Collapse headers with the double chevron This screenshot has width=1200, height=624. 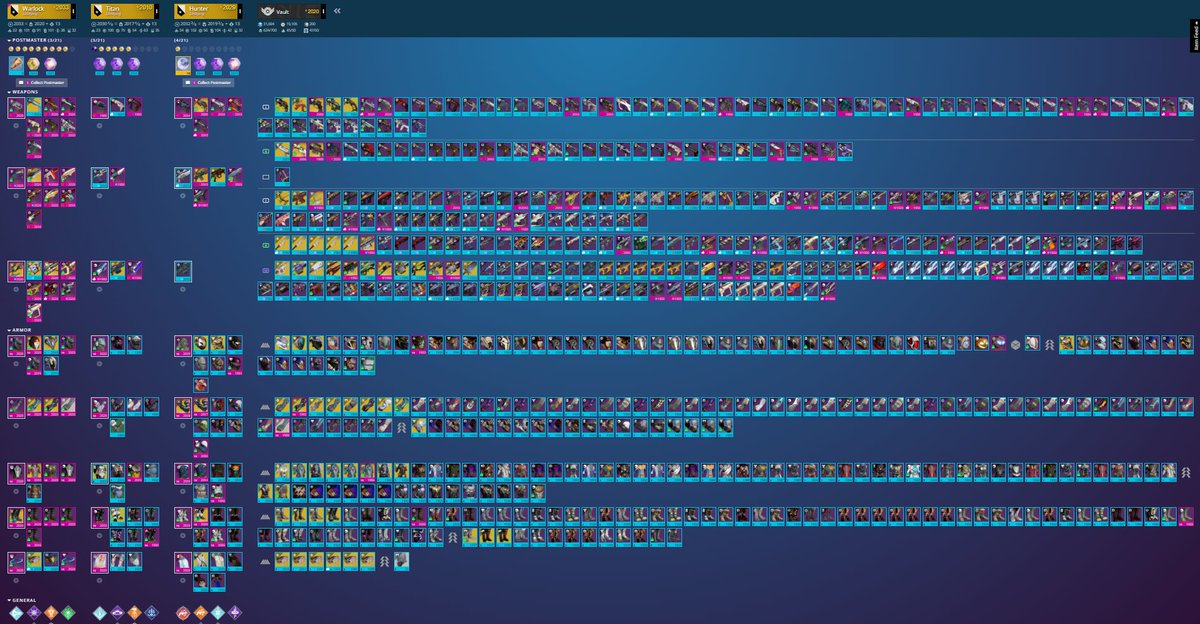pyautogui.click(x=337, y=10)
